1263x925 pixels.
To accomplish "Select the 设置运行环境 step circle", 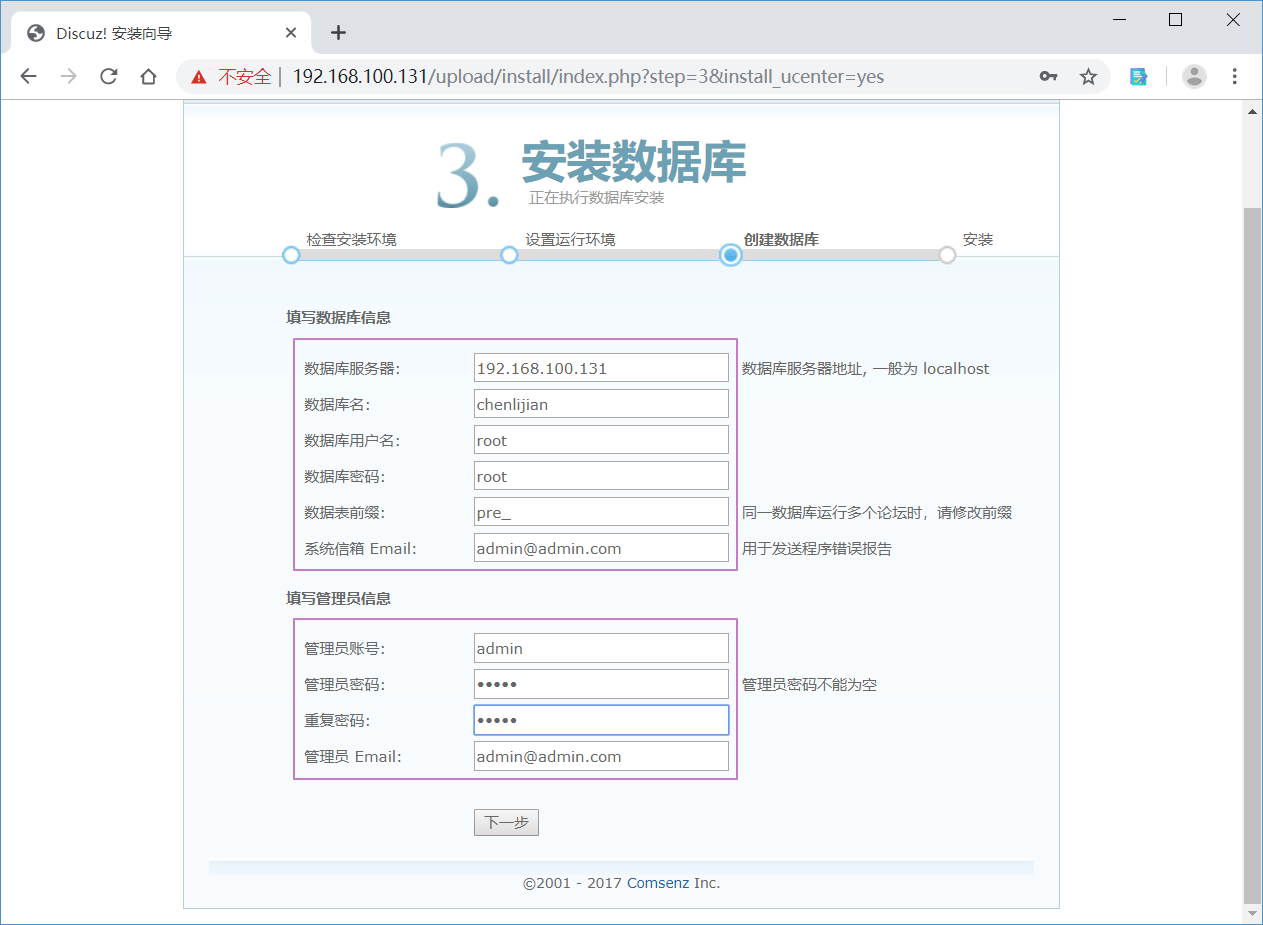I will tap(509, 255).
